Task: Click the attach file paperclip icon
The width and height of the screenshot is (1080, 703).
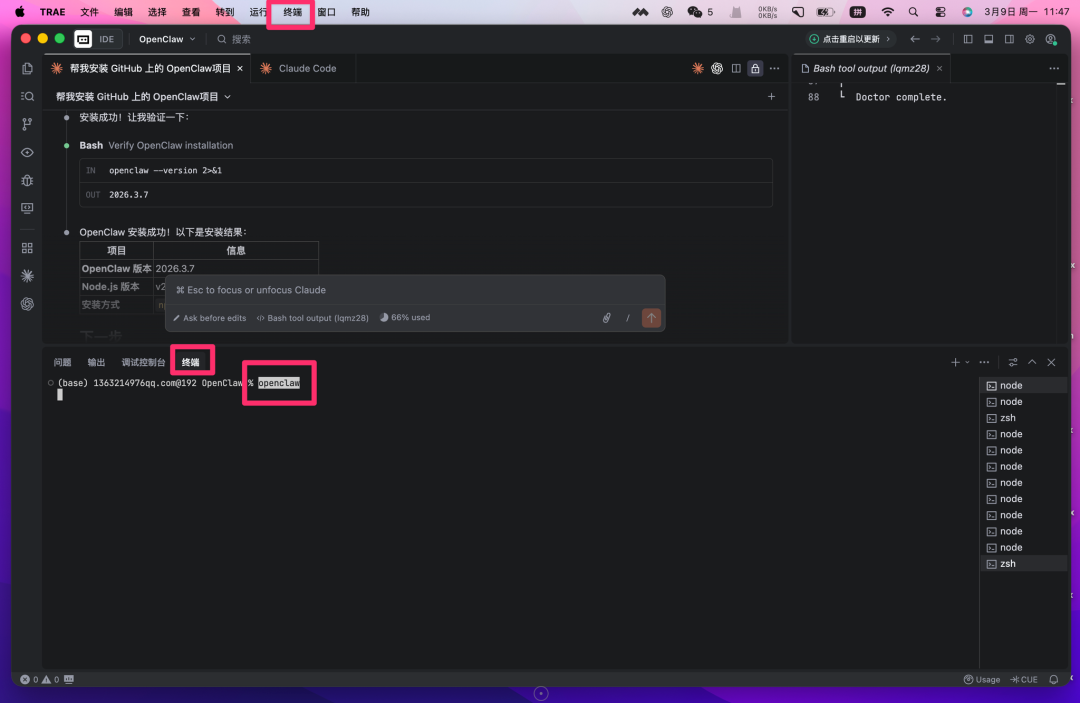Action: click(606, 318)
